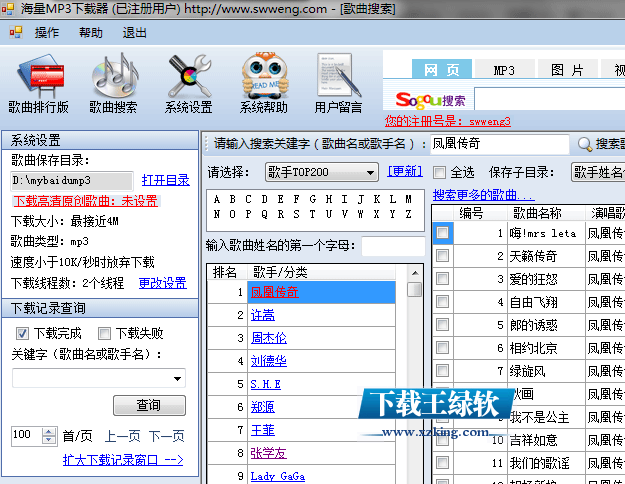Select singer 刘德华 in the list

(269, 361)
